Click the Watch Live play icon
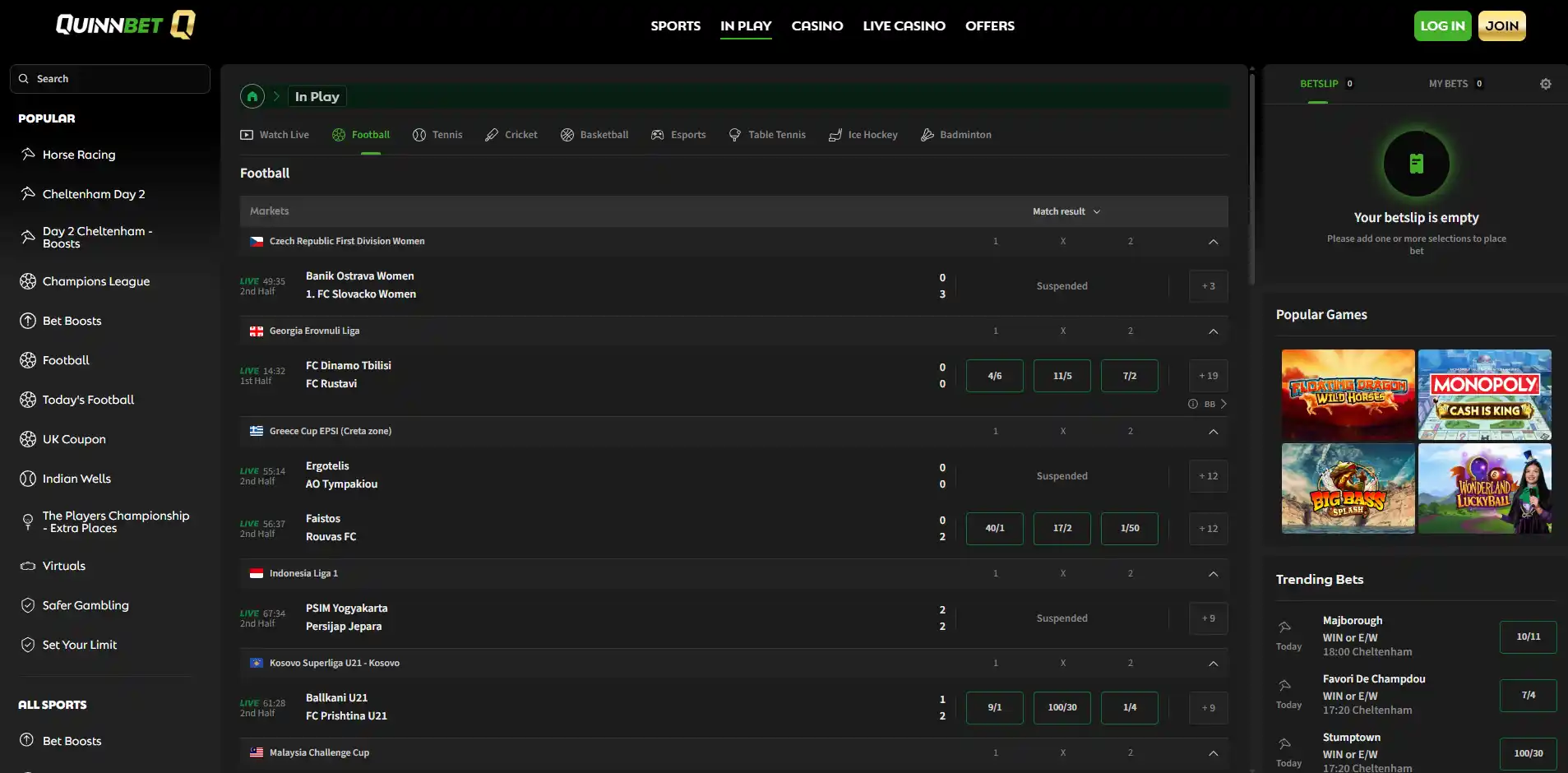This screenshot has height=773, width=1568. click(247, 135)
